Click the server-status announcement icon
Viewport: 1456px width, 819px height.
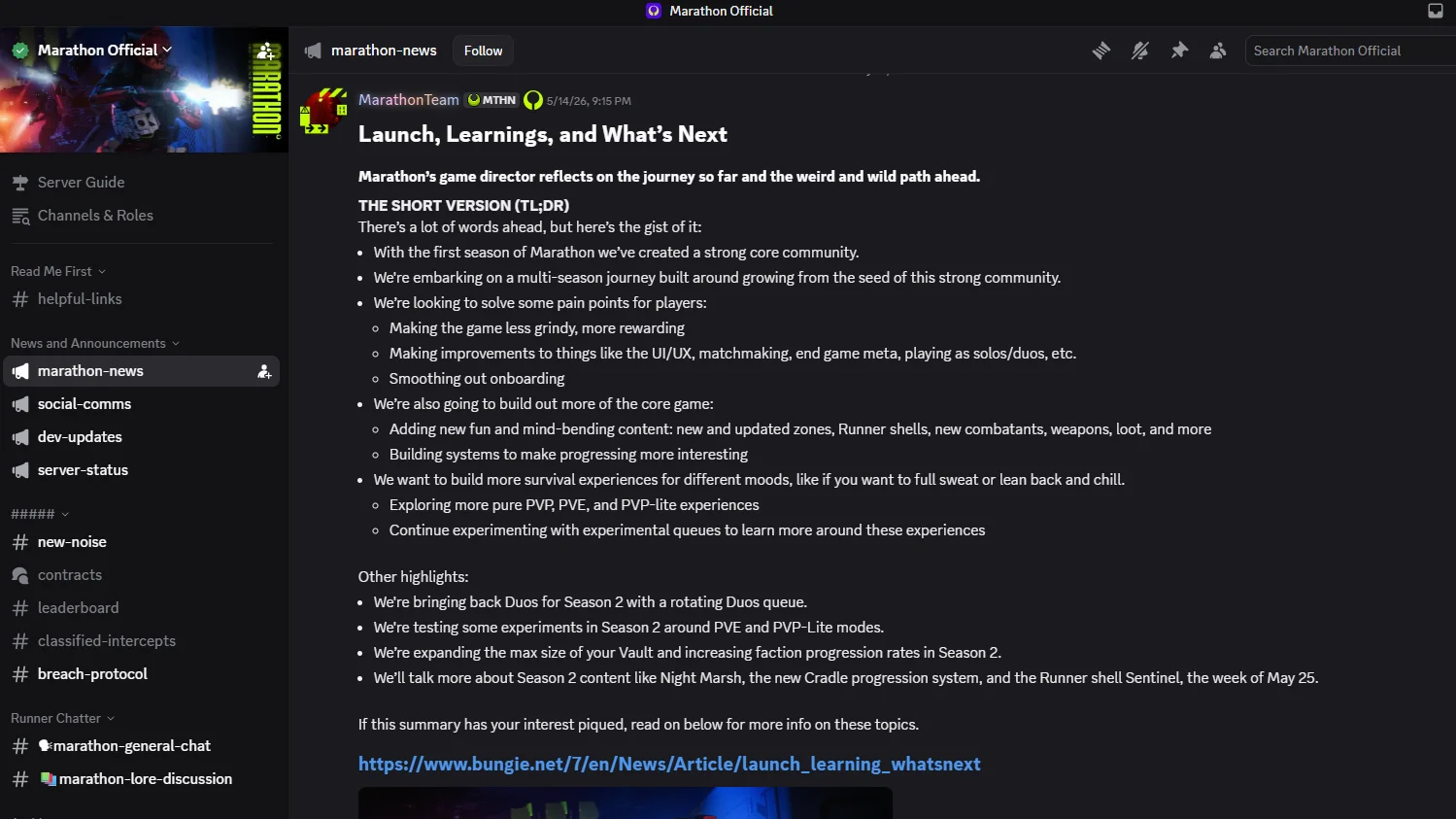pyautogui.click(x=20, y=470)
